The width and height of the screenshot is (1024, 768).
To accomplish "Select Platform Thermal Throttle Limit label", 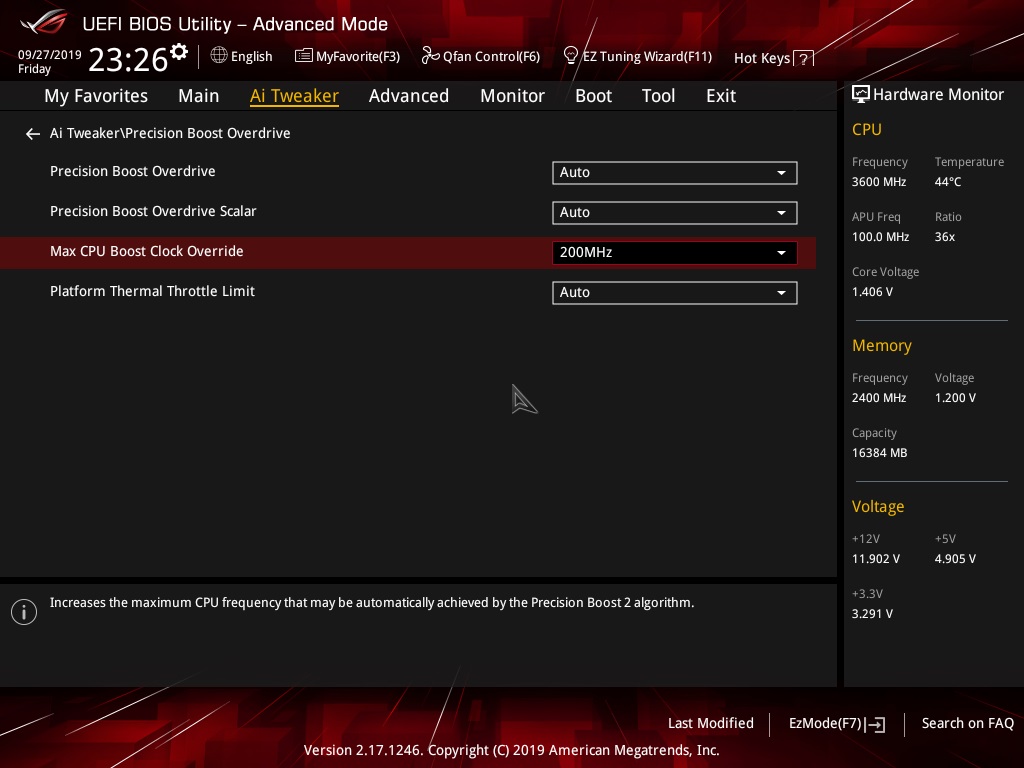I will [x=152, y=291].
